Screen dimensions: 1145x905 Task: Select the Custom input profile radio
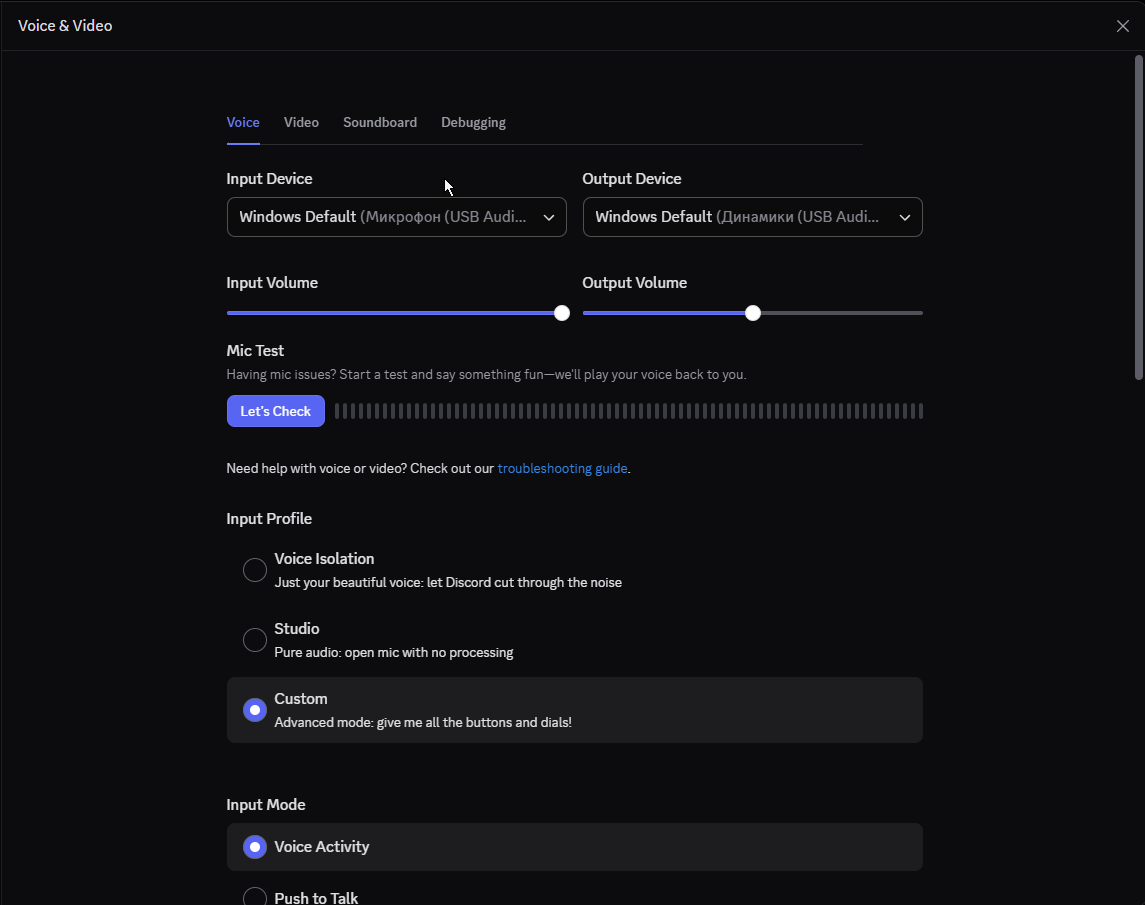tap(255, 710)
